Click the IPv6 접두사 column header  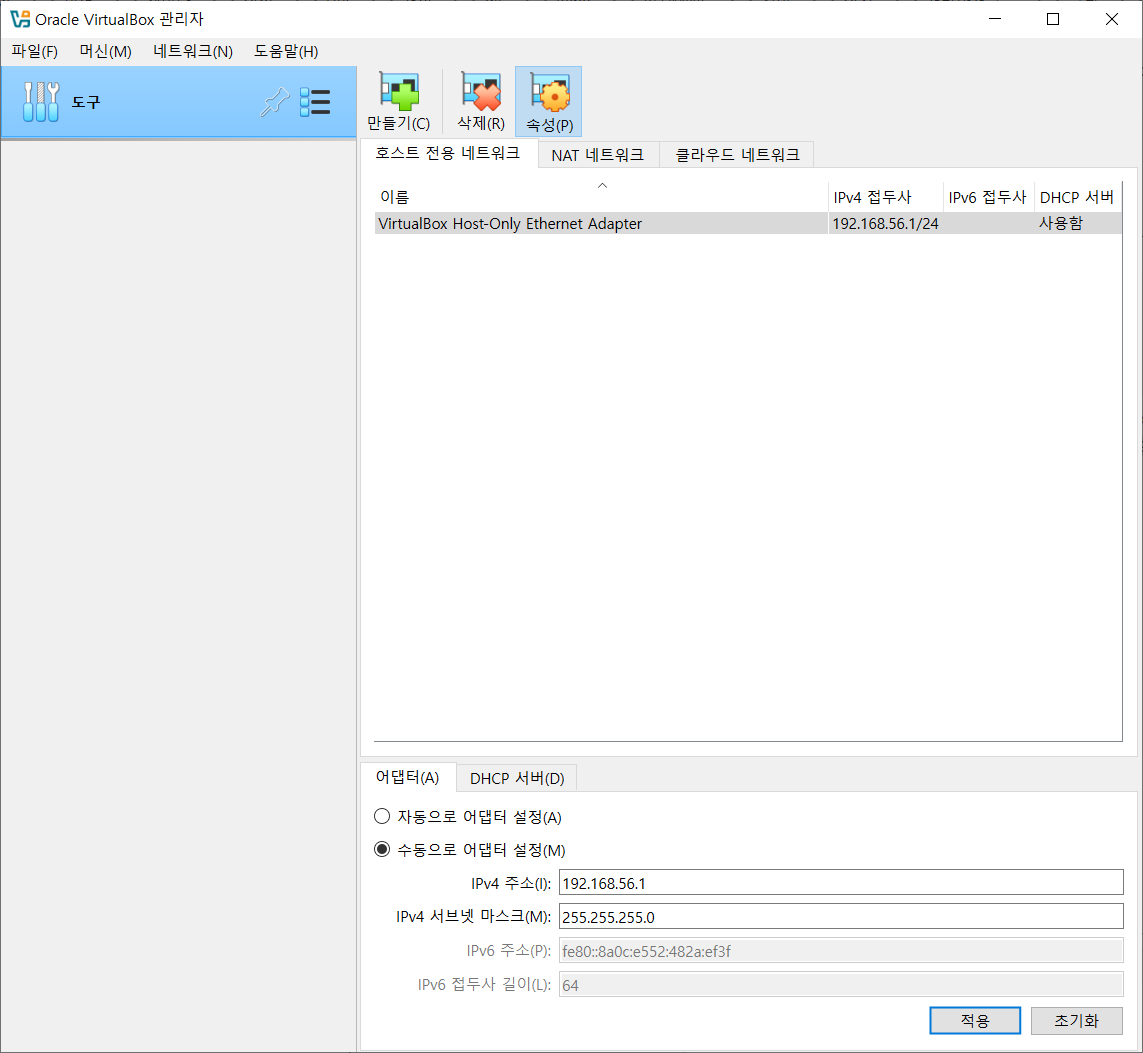(988, 197)
